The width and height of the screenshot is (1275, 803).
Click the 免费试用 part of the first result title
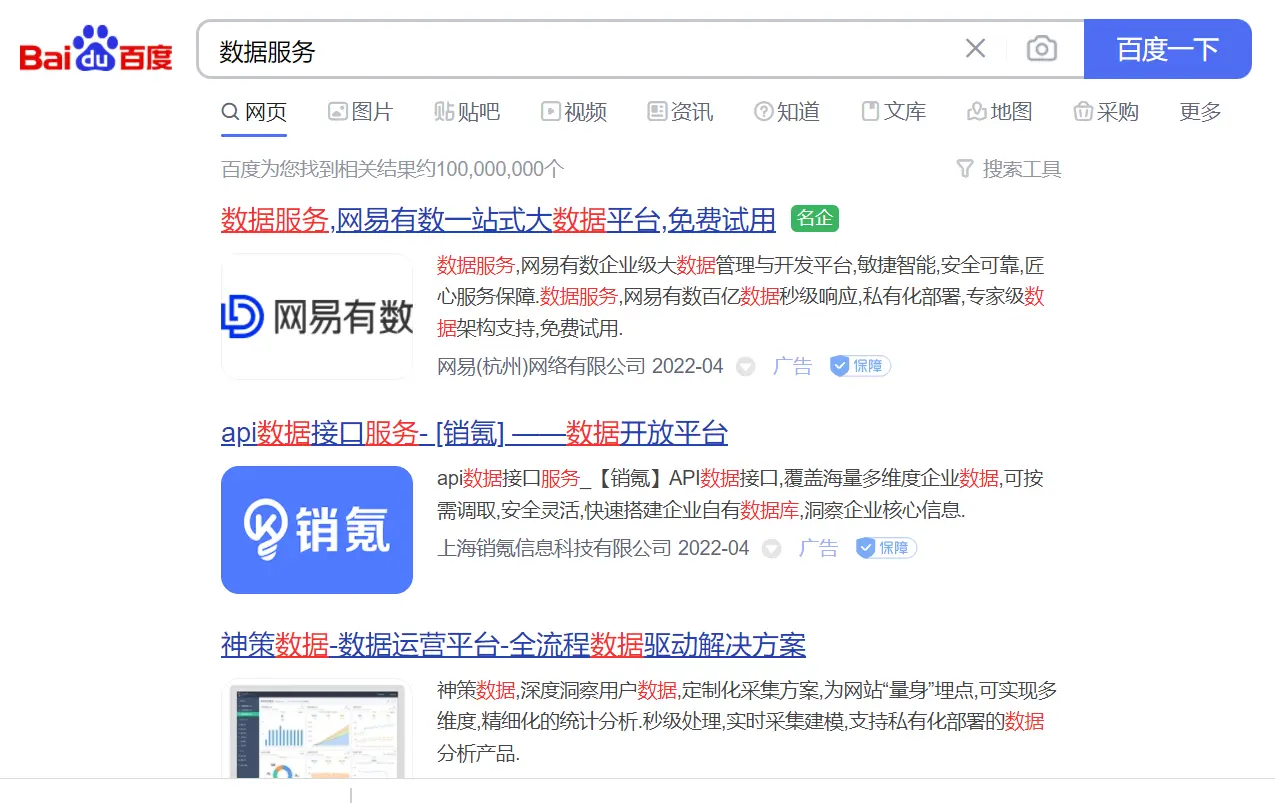(x=723, y=219)
